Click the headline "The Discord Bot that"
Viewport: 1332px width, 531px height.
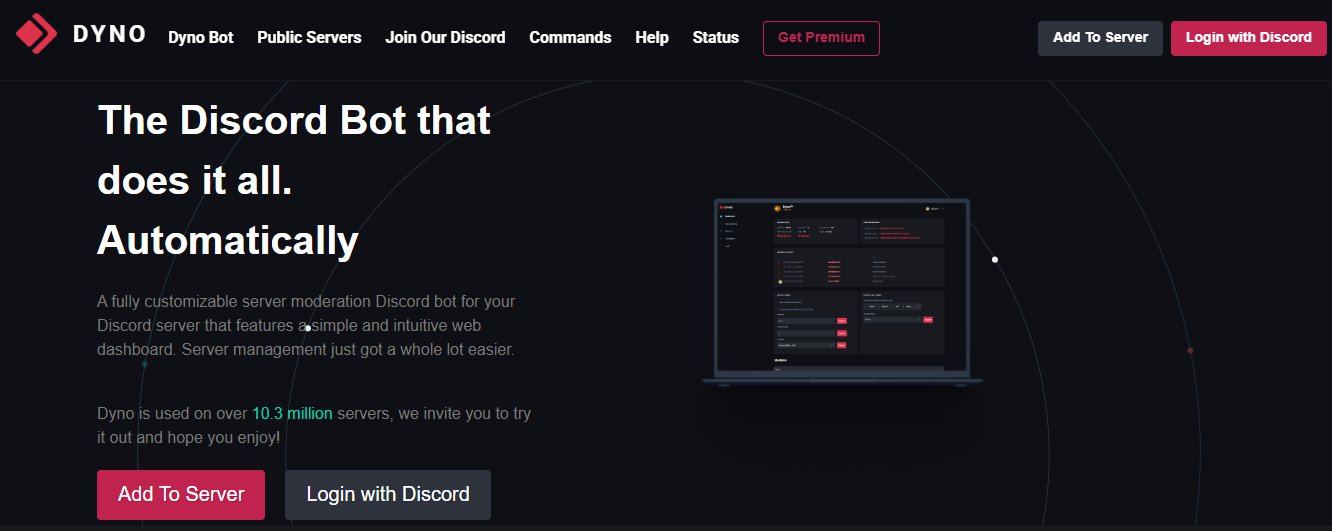coord(294,121)
